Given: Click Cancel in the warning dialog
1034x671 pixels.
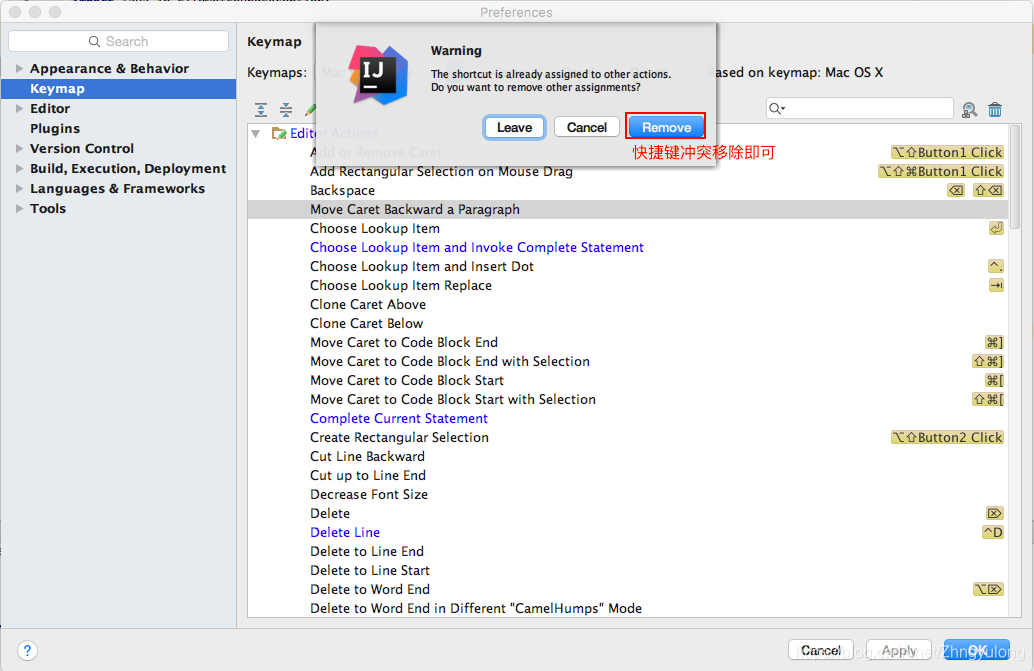Looking at the screenshot, I should pyautogui.click(x=586, y=127).
